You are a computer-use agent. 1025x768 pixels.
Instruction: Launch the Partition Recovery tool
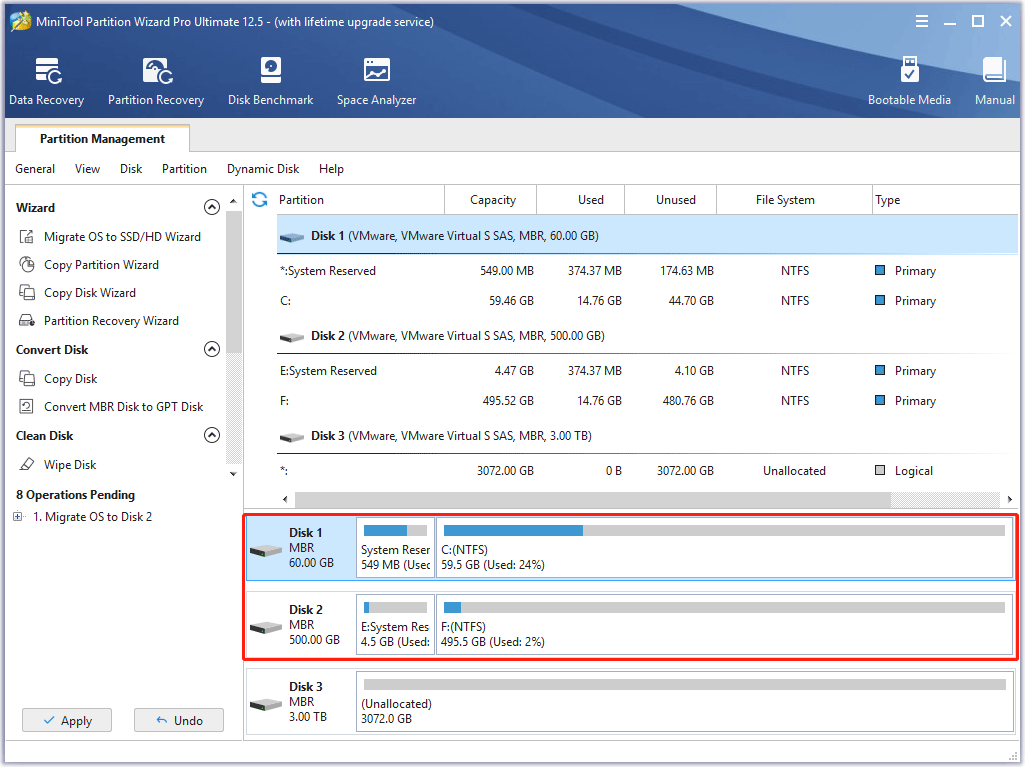(x=155, y=80)
